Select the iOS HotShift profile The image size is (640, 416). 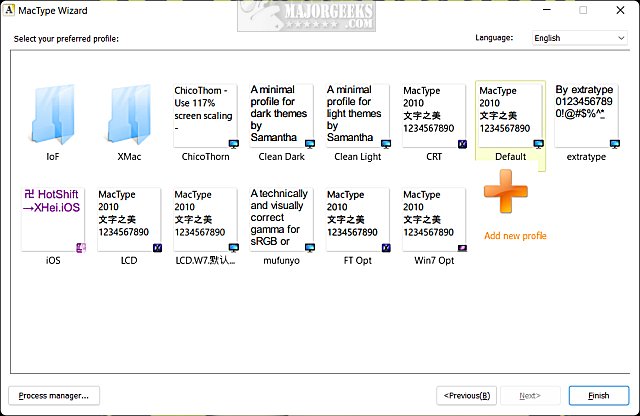[x=53, y=219]
